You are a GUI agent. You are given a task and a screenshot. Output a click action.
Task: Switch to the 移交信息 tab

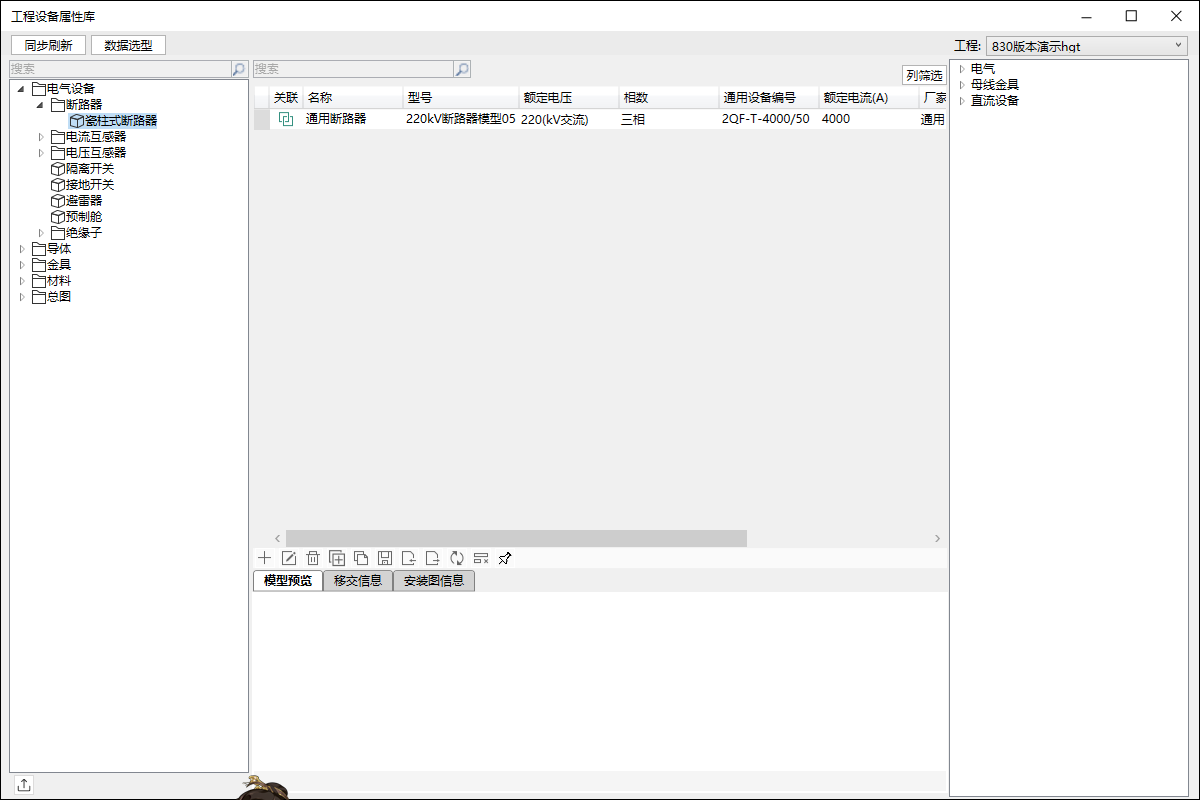358,581
